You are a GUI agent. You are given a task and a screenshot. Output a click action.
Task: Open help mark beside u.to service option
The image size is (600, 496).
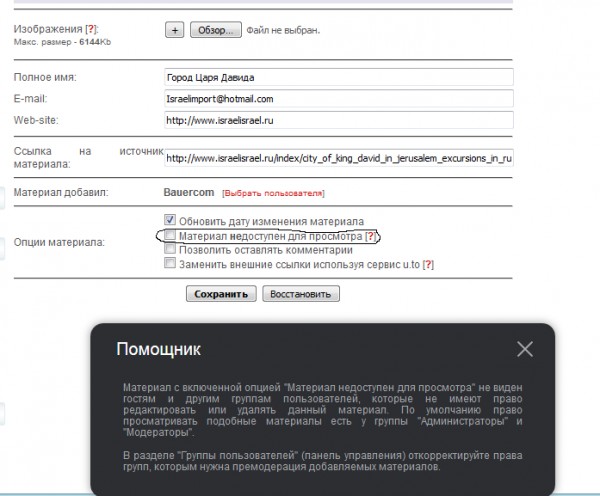click(428, 264)
